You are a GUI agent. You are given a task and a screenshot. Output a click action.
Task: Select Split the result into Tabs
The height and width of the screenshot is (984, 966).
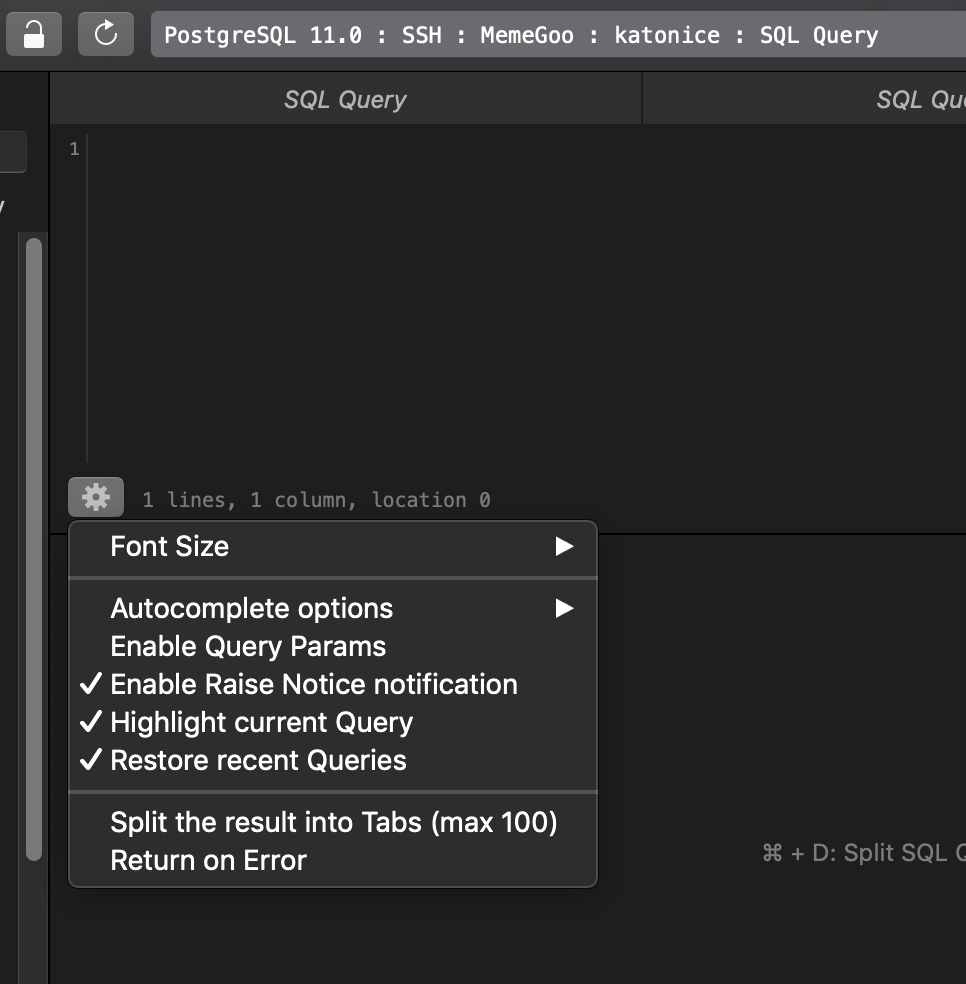click(x=332, y=822)
